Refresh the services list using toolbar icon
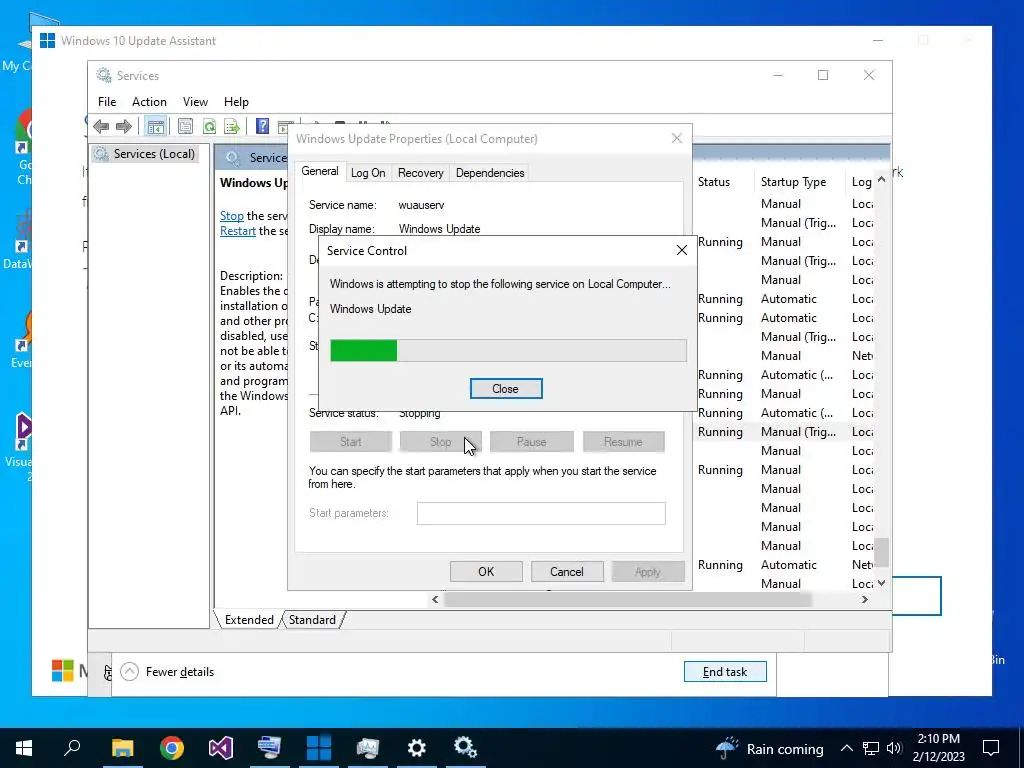Image resolution: width=1024 pixels, height=768 pixels. (x=209, y=126)
